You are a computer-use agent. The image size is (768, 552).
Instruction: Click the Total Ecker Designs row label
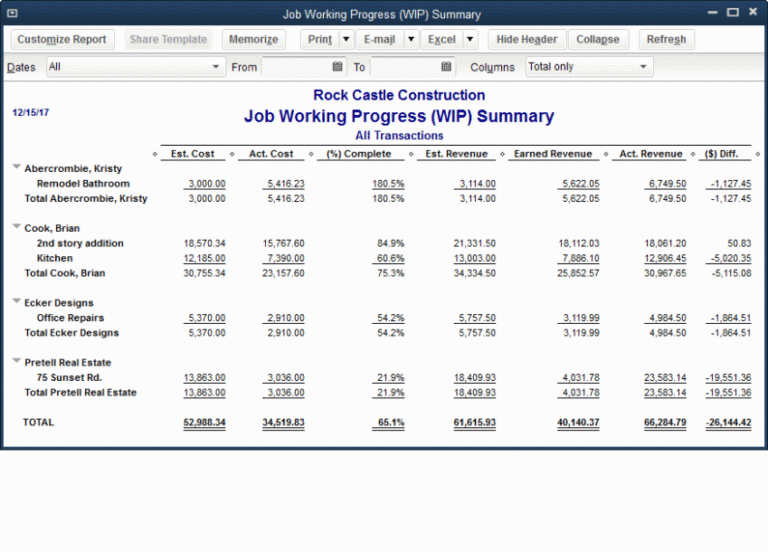(72, 333)
